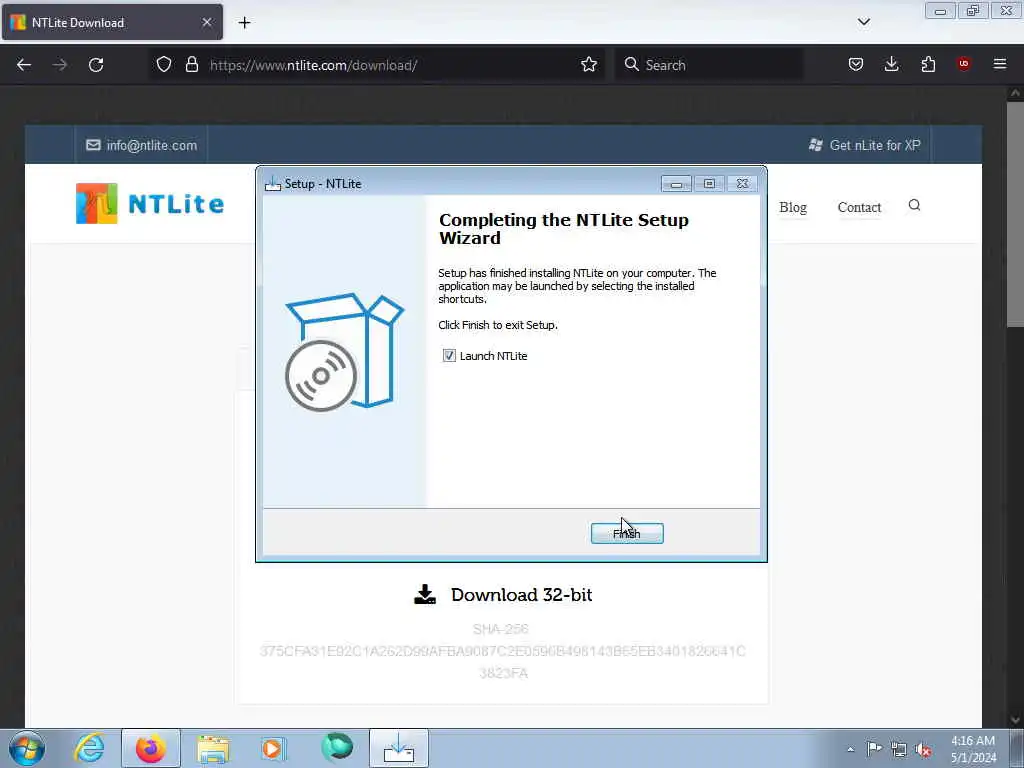Click the download icon beside Download 32-bit
The image size is (1024, 768).
pos(425,594)
